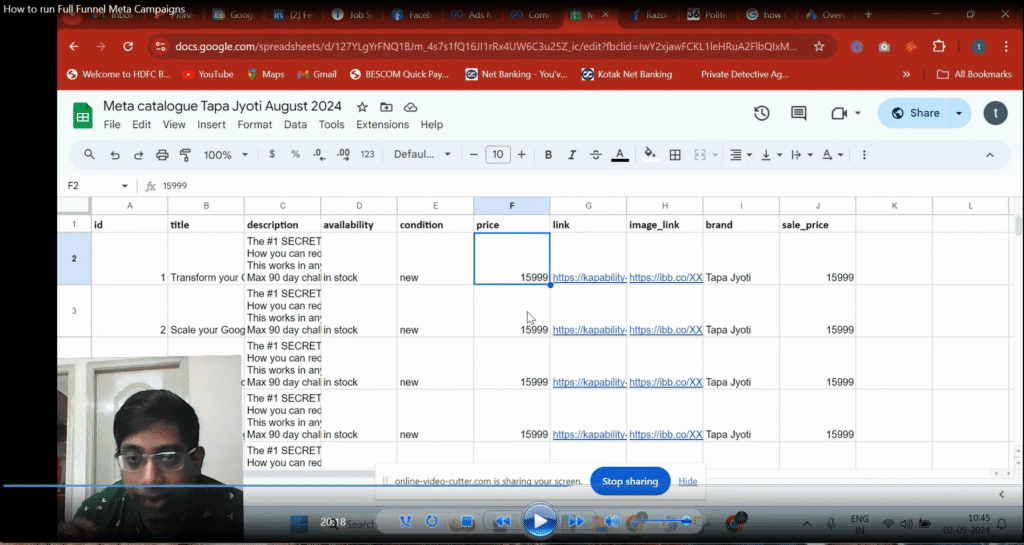Screen dimensions: 1024x545
Task: Expand the Default font dropdown
Action: click(x=422, y=155)
